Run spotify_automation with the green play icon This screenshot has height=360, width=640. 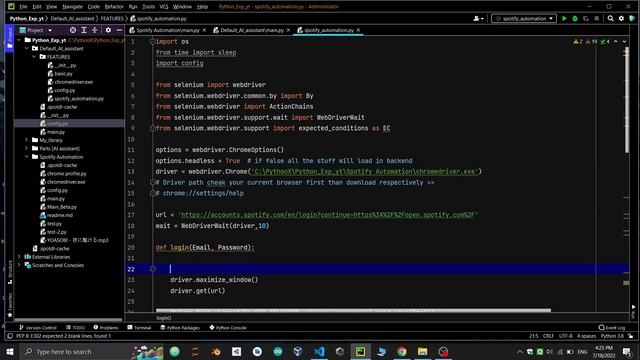[x=564, y=18]
